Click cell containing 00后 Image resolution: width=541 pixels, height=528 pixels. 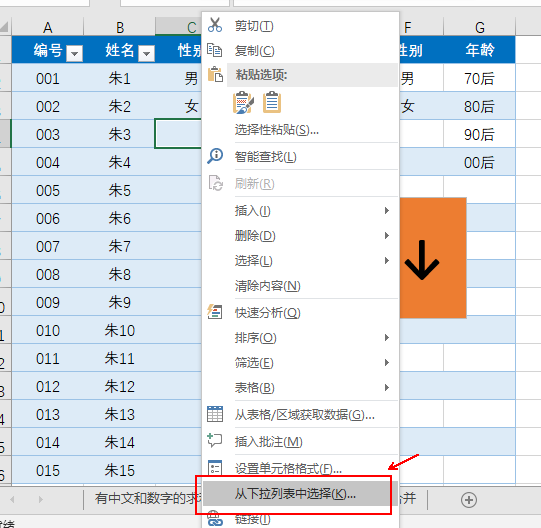(480, 162)
